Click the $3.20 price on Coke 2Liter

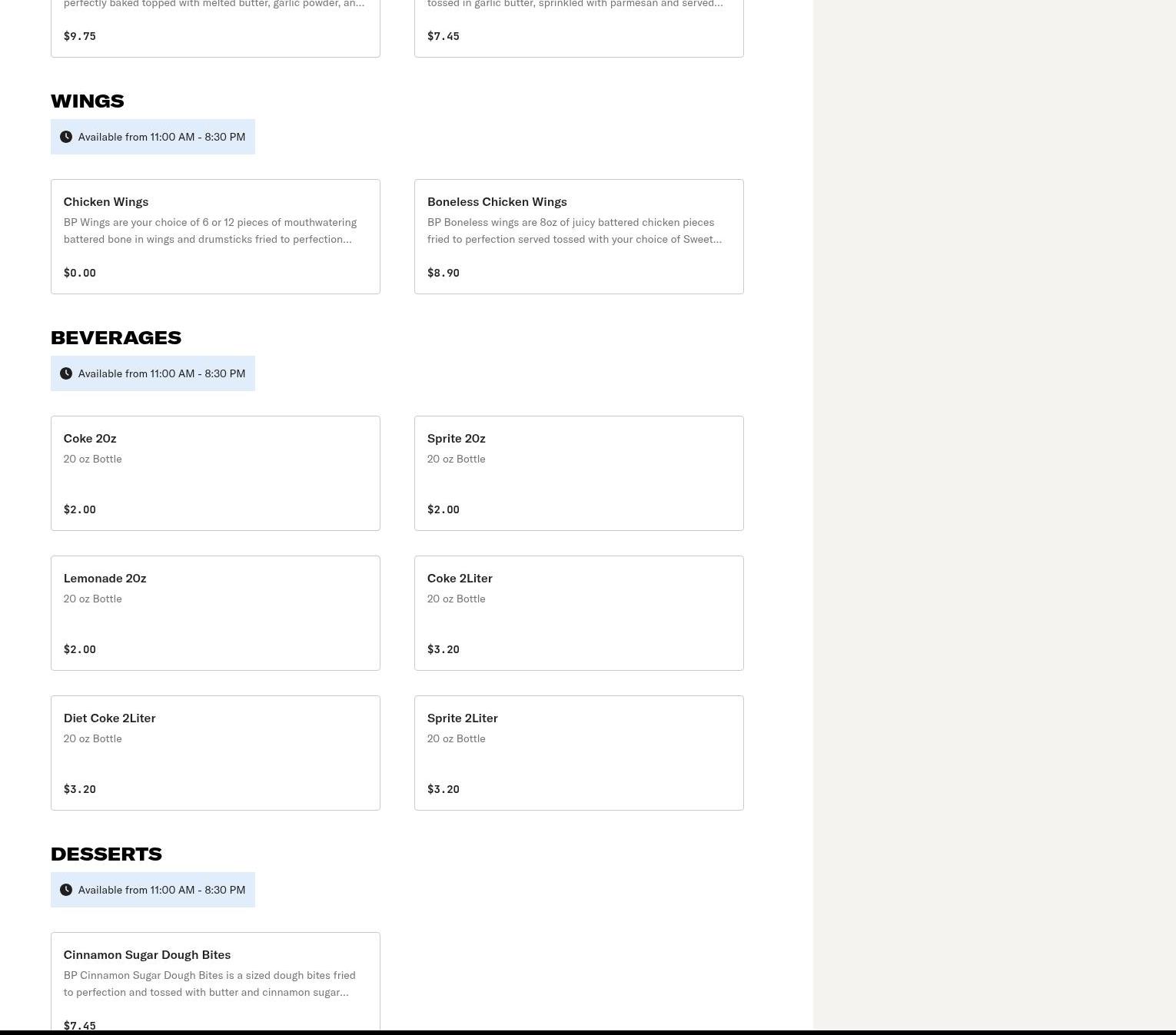[443, 649]
